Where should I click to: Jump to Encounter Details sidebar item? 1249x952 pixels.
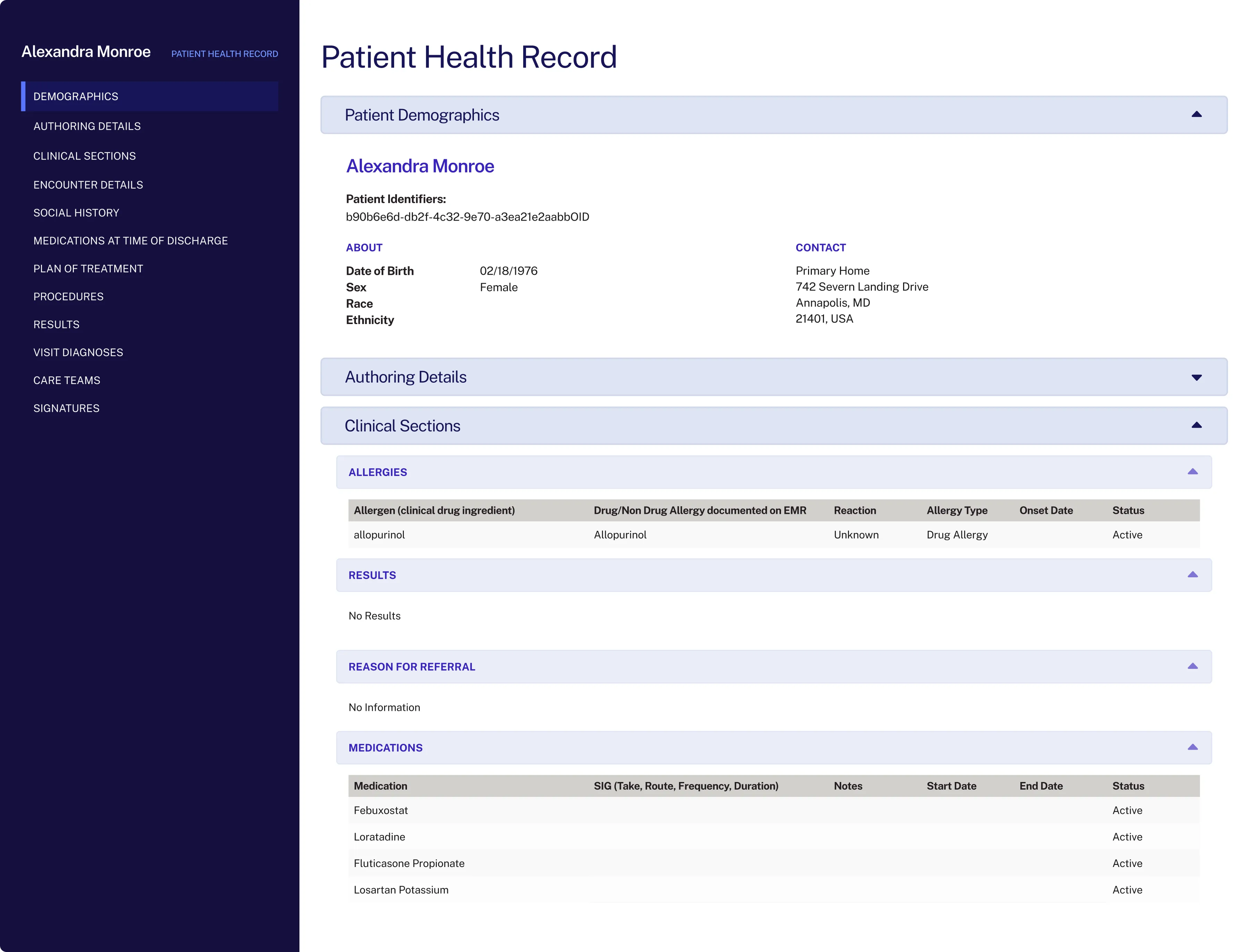(x=88, y=185)
